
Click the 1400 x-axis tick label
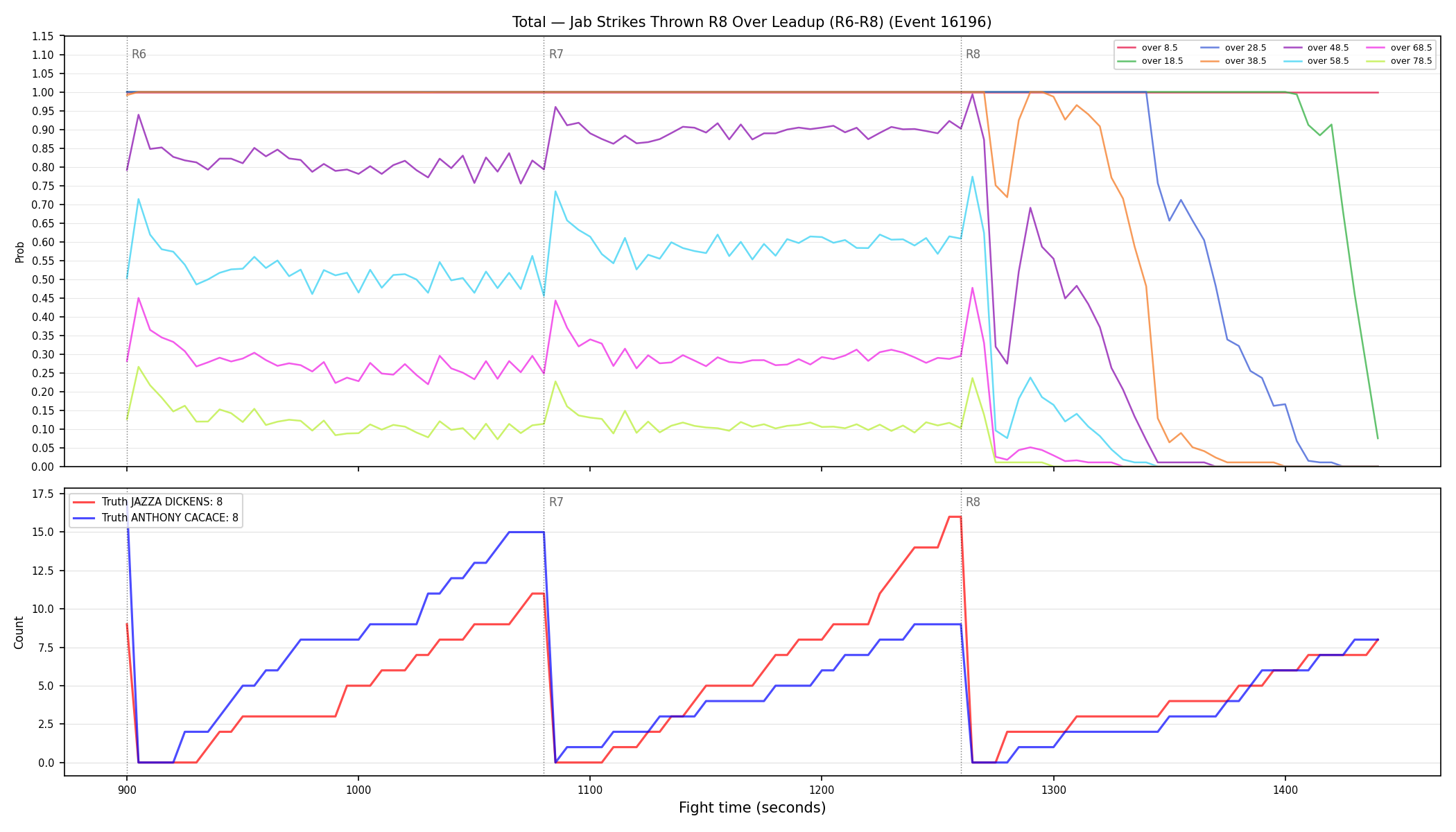click(x=1285, y=789)
